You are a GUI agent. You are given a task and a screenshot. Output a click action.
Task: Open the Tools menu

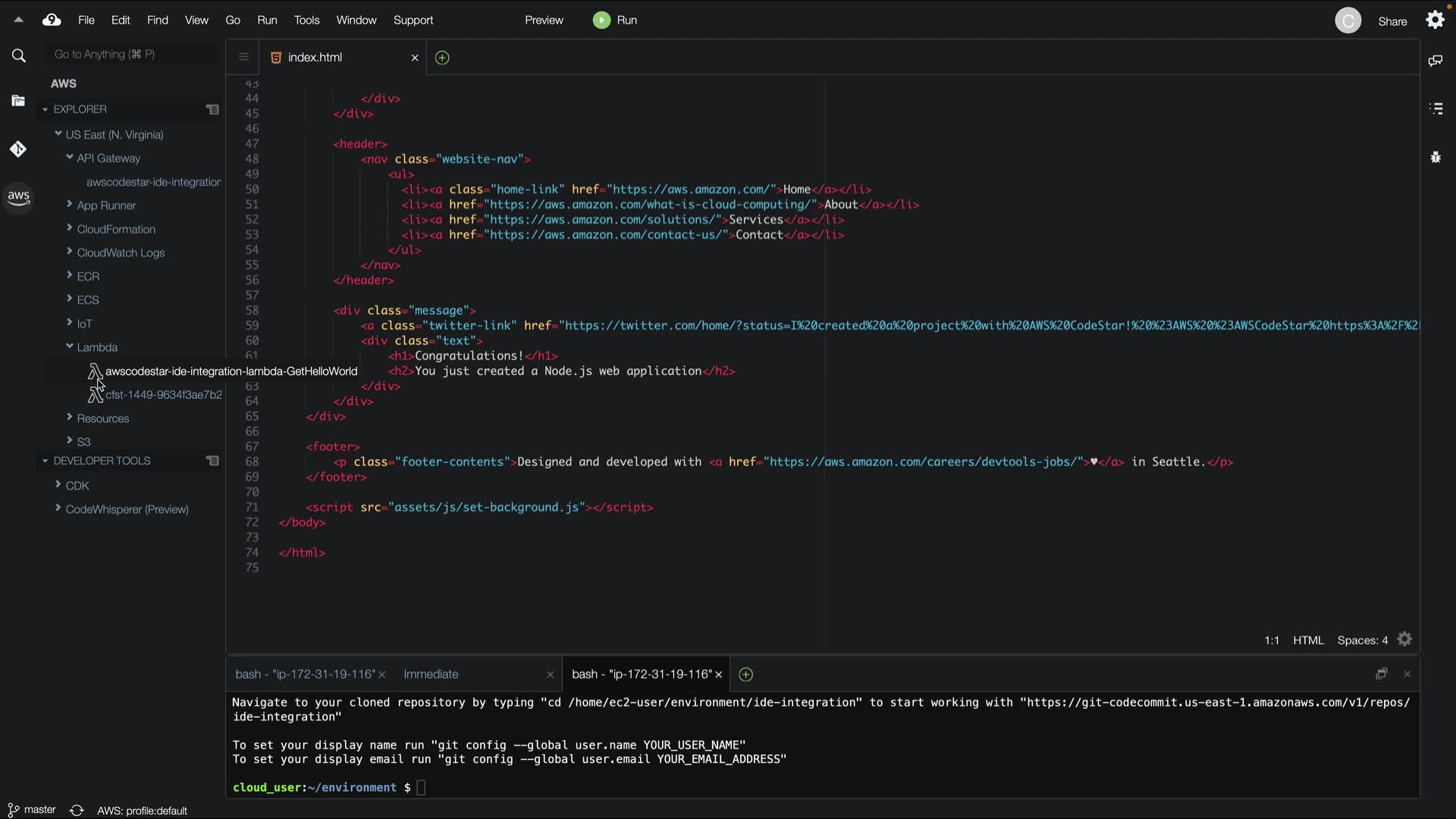pos(306,20)
